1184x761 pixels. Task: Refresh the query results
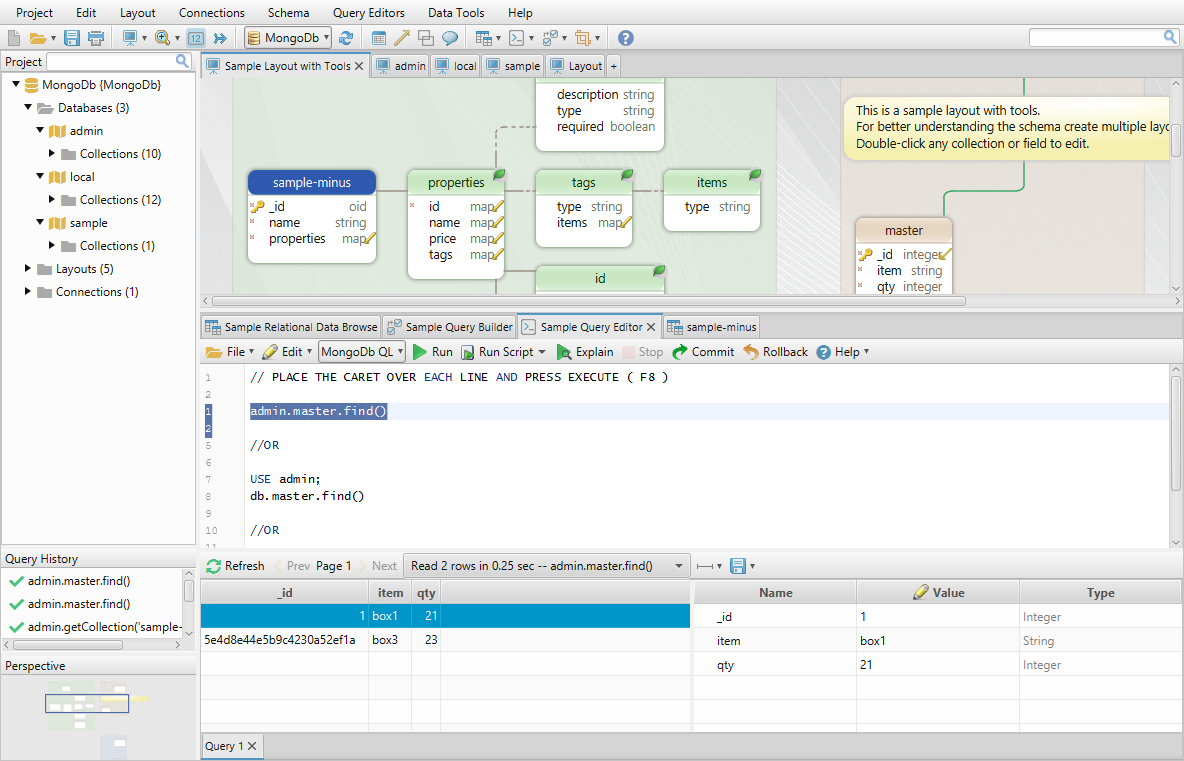tap(235, 565)
